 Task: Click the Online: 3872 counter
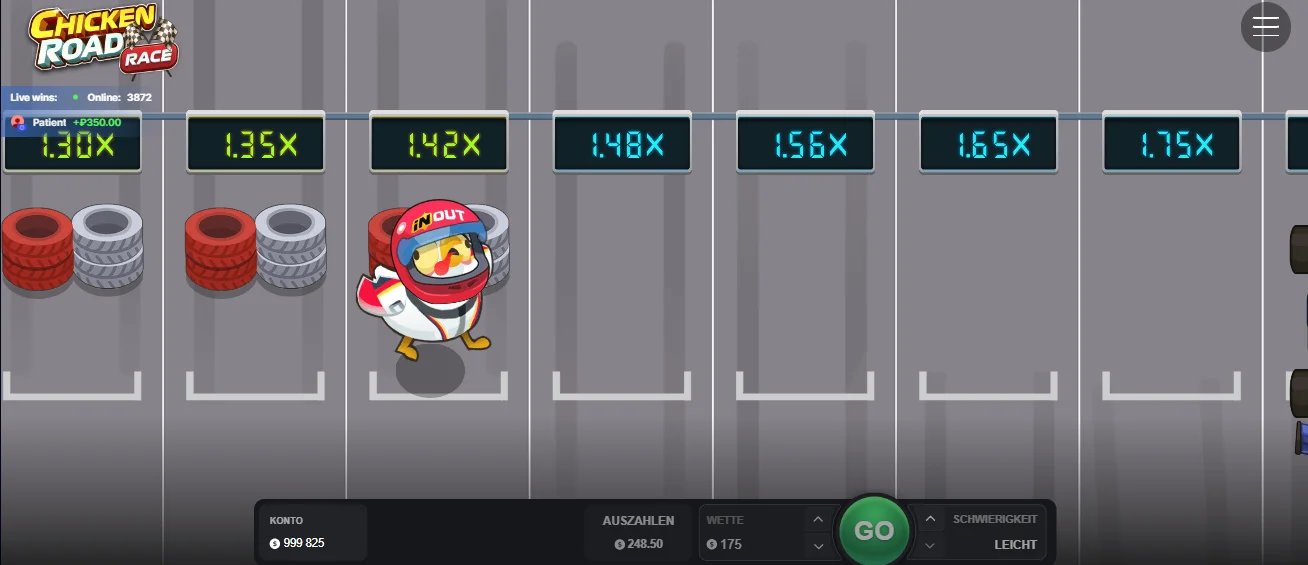pos(119,97)
